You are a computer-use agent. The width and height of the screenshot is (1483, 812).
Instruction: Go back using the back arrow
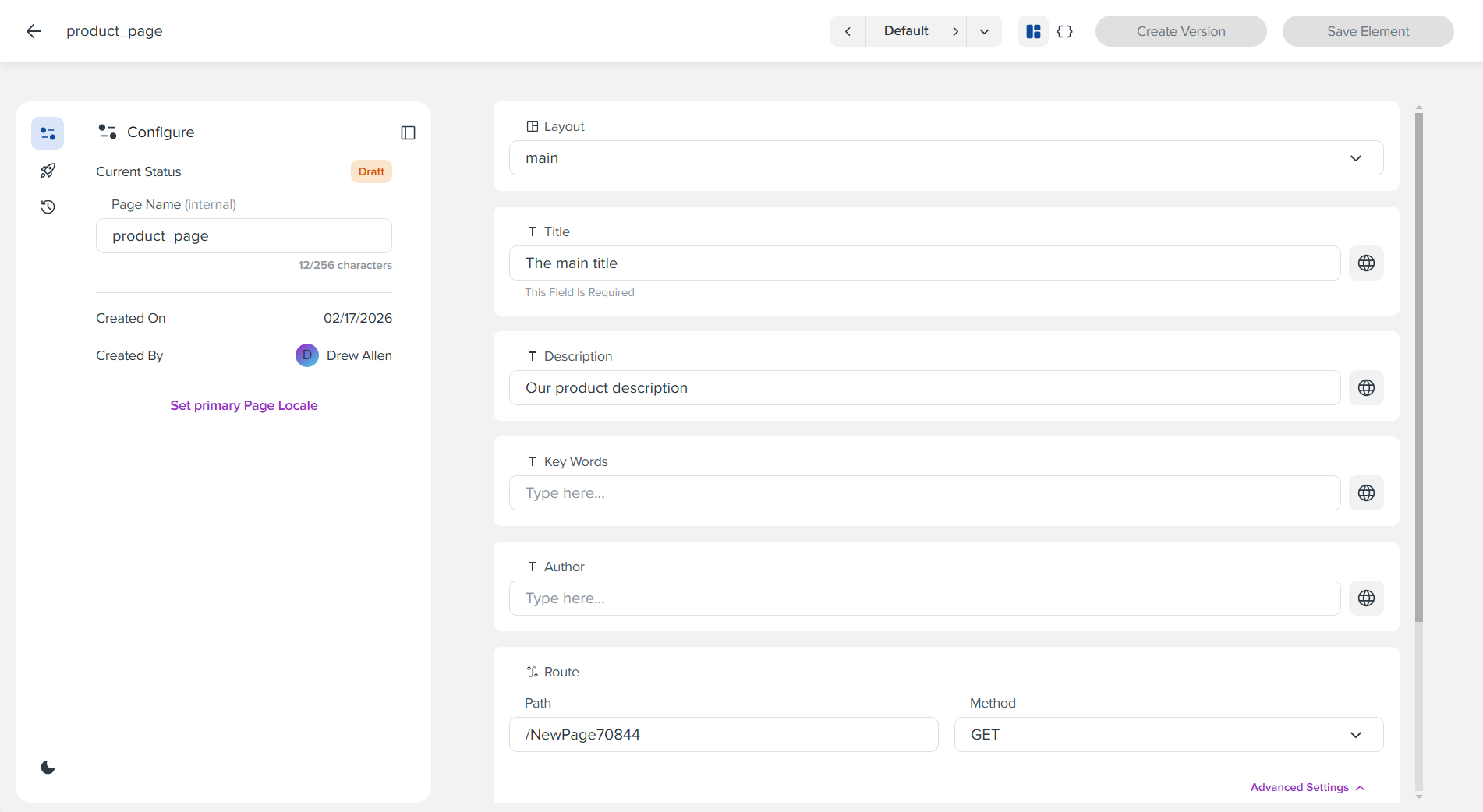pos(33,30)
